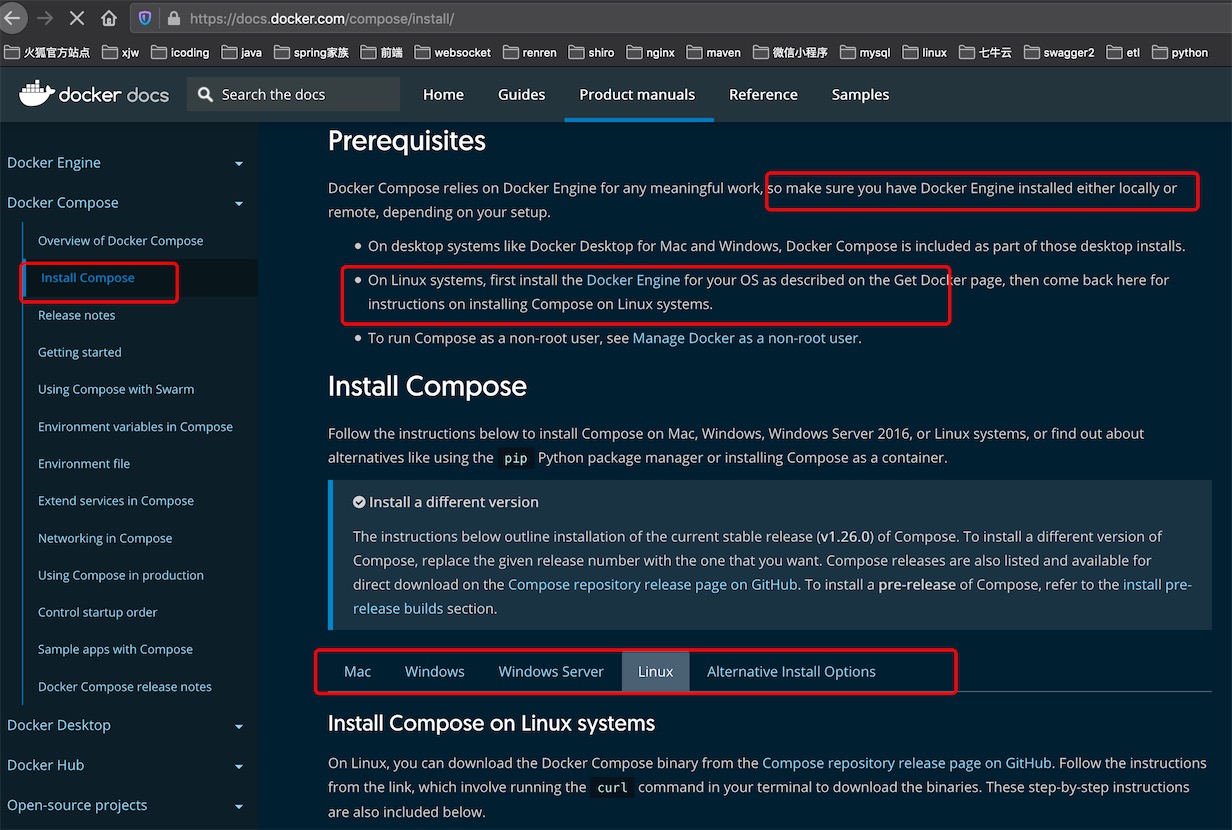Open Manage Docker as a non-root user link
Screen dimensions: 1232x830
[x=745, y=338]
